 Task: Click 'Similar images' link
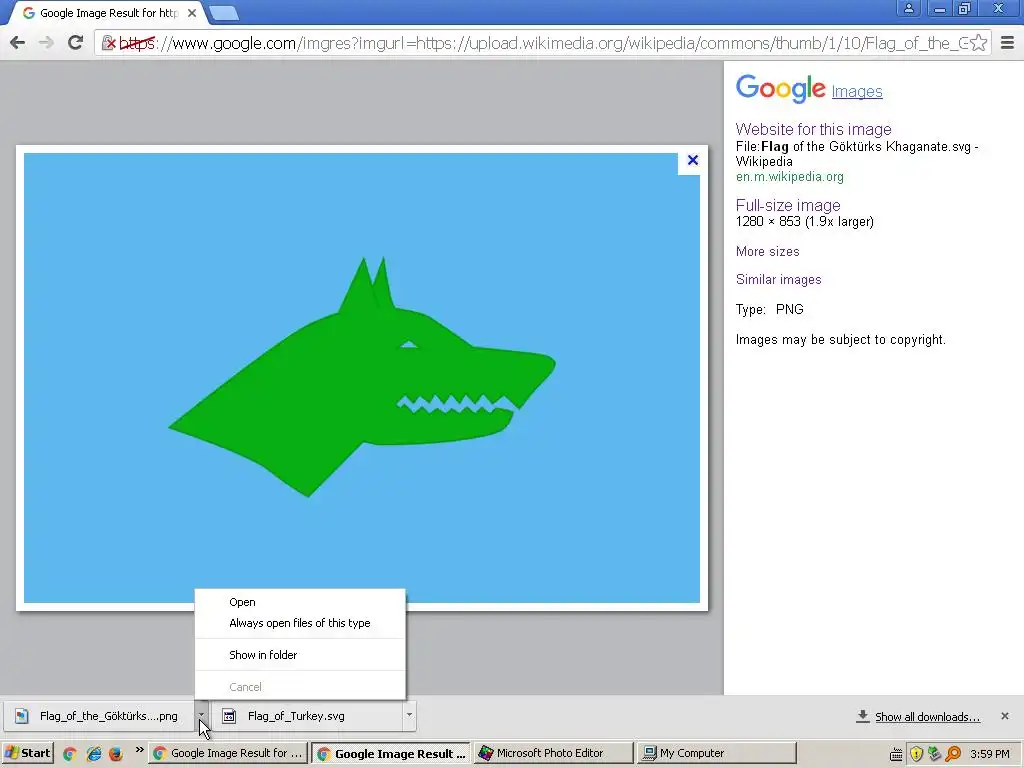pyautogui.click(x=778, y=280)
